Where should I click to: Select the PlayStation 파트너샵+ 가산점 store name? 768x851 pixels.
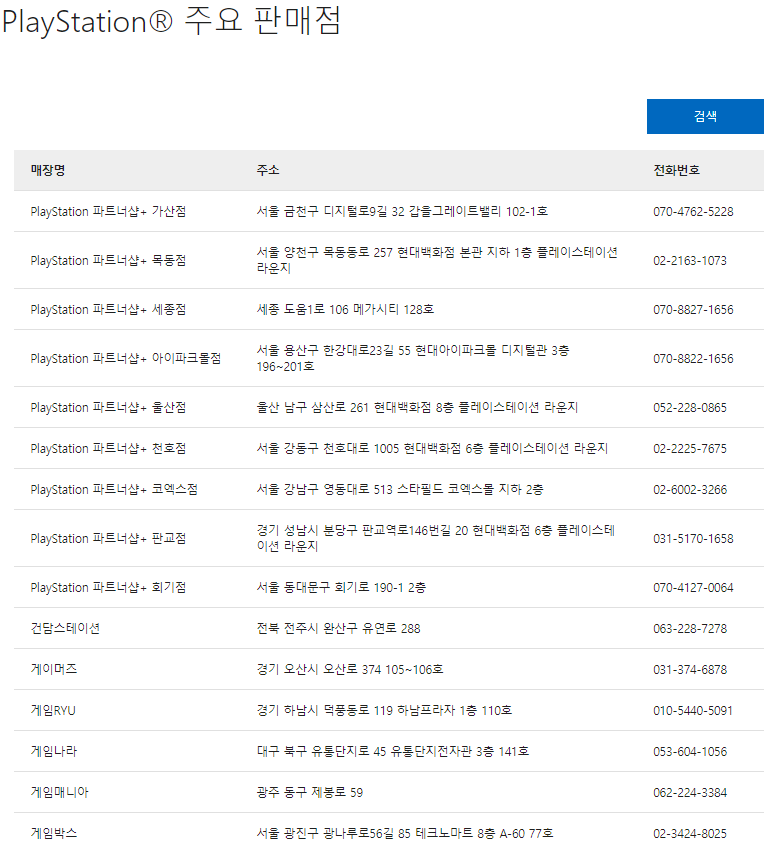click(x=108, y=211)
